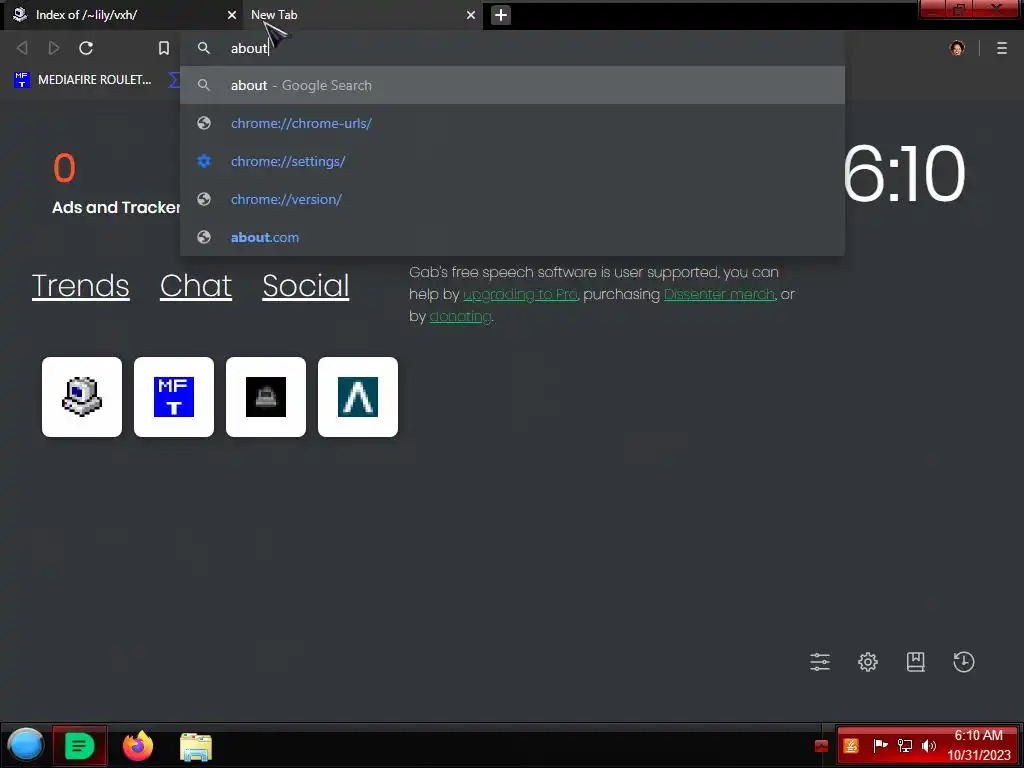Open volume speaker tray icon
Screen dimensions: 1024x768
[x=929, y=746]
